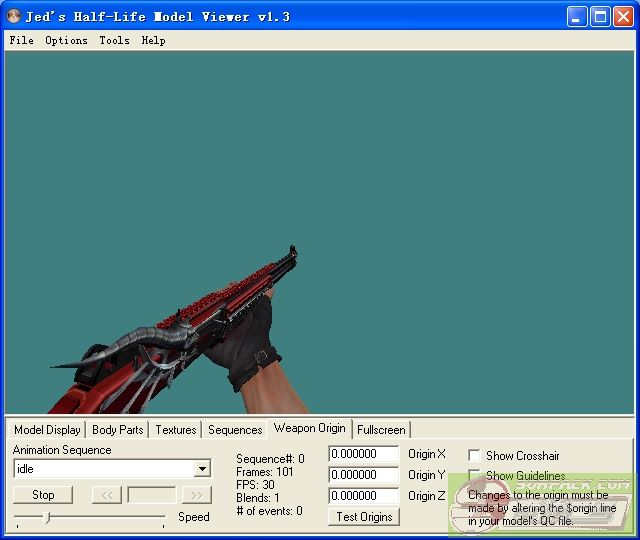Open the Help menu
640x540 pixels.
[x=153, y=41]
